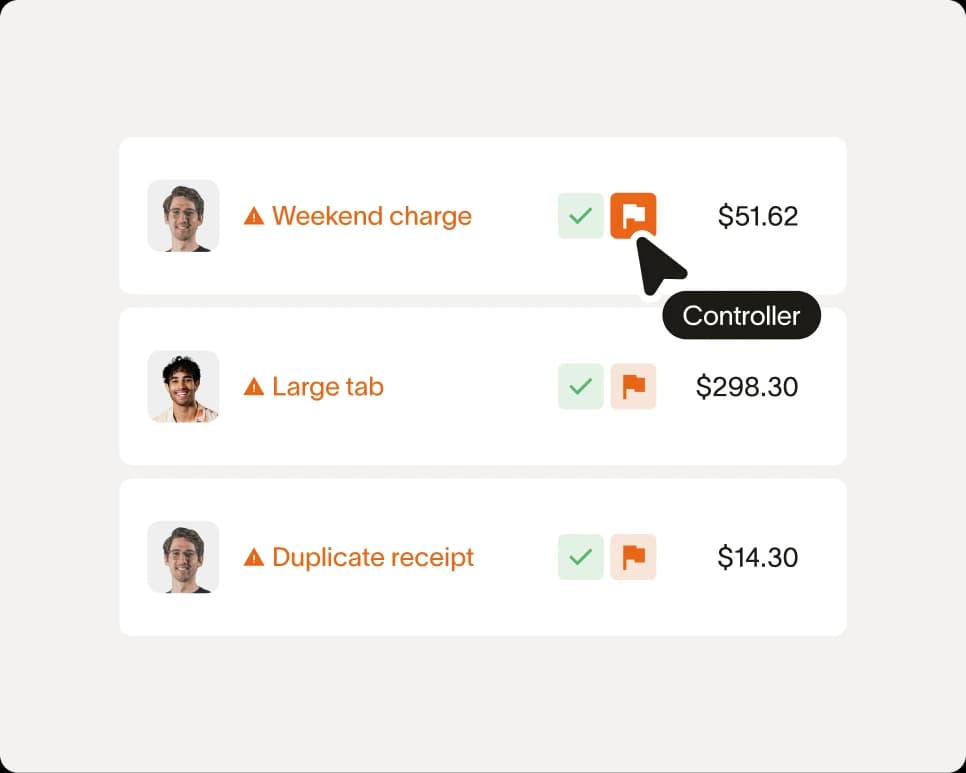The width and height of the screenshot is (966, 773).
Task: Flag the Large tab expense
Action: [633, 386]
